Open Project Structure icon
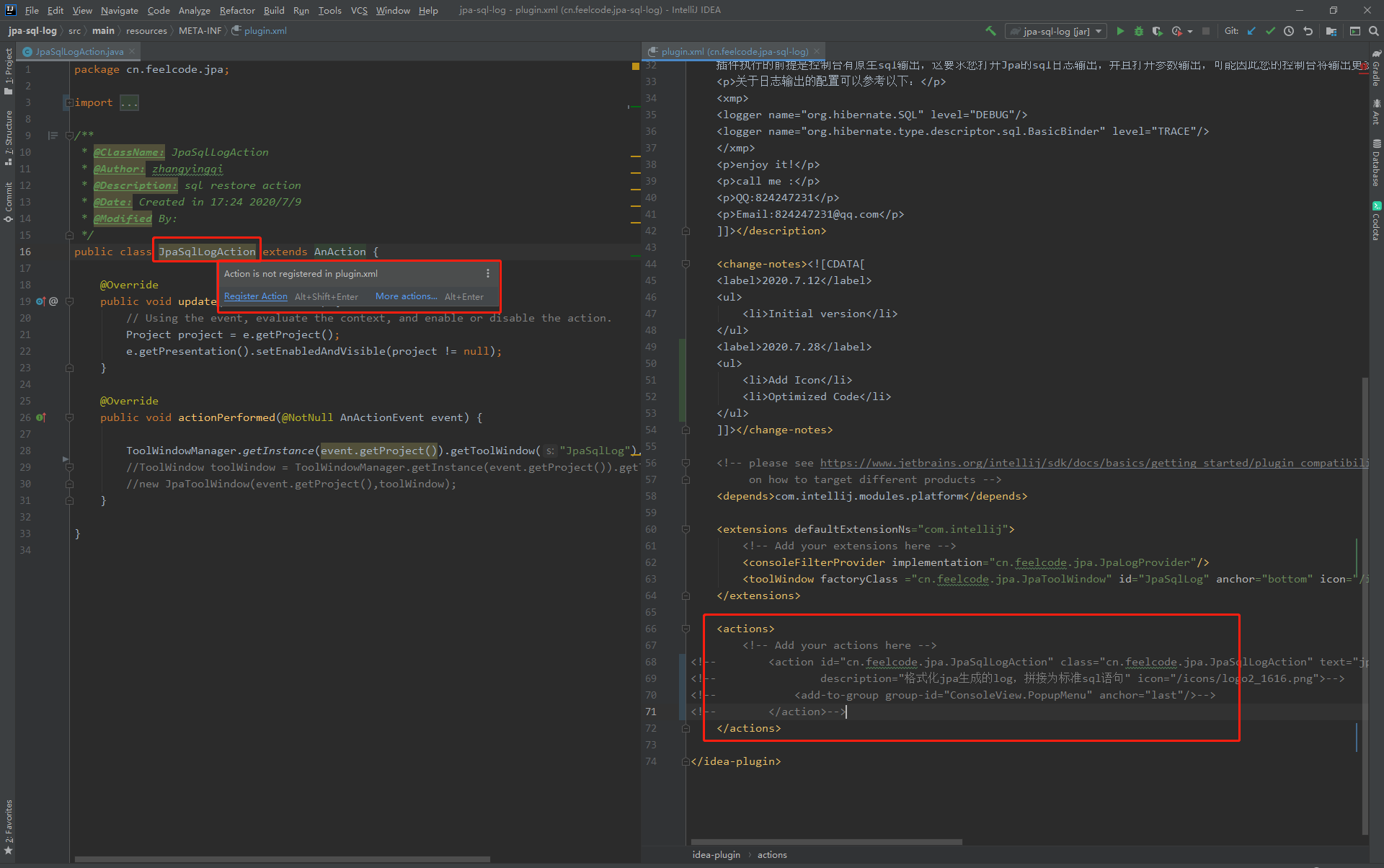Viewport: 1384px width, 868px height. (x=1331, y=31)
